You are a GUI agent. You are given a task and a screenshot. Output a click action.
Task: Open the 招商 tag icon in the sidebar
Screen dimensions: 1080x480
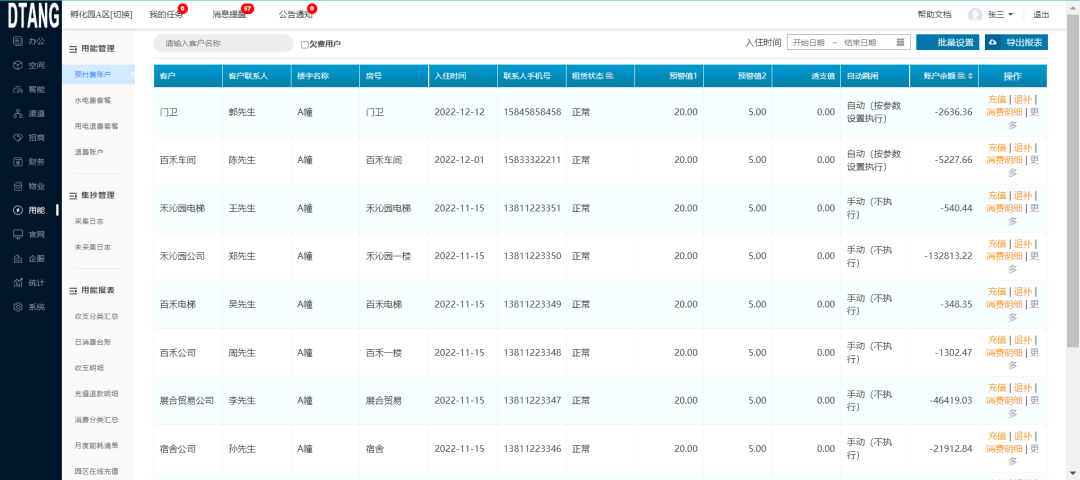click(19, 138)
